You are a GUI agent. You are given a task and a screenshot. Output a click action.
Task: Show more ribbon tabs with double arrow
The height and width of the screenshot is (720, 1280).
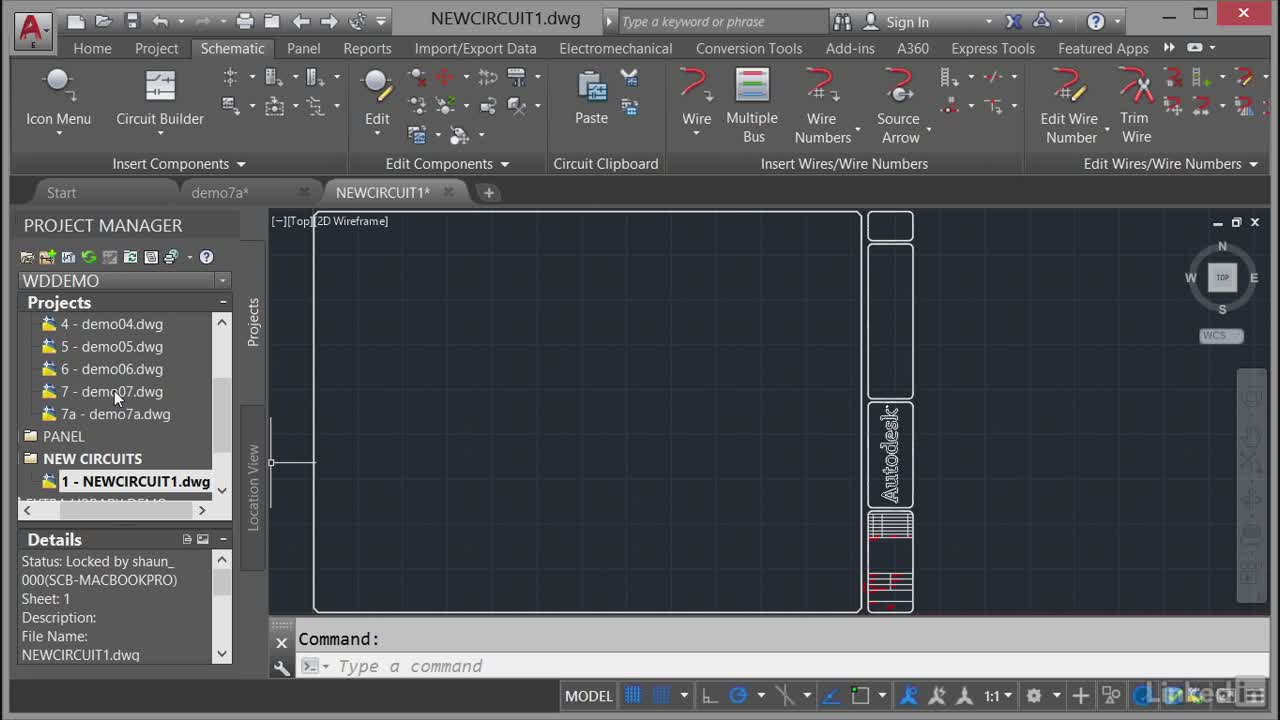pyautogui.click(x=1169, y=48)
